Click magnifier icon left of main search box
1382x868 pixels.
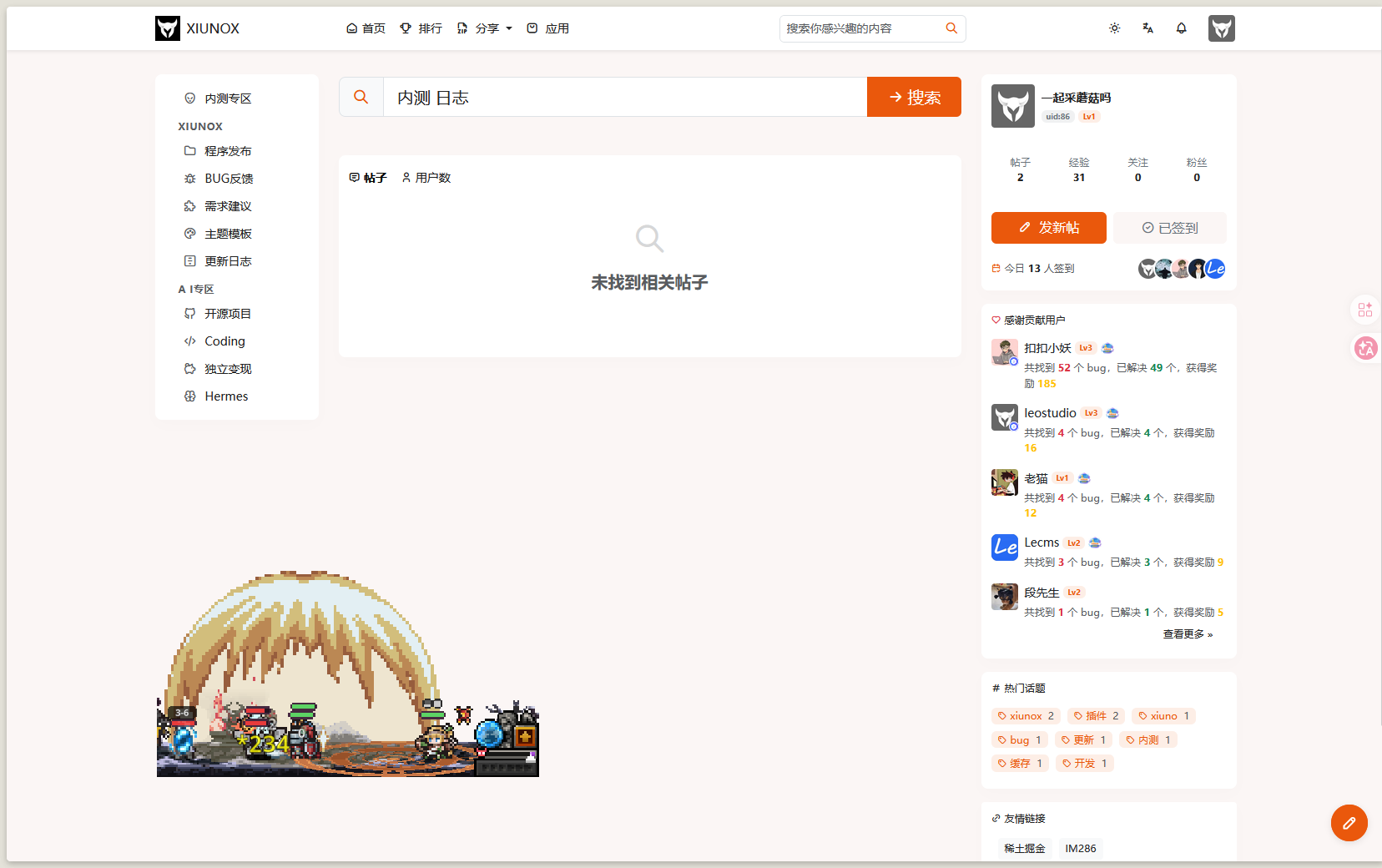pyautogui.click(x=361, y=97)
